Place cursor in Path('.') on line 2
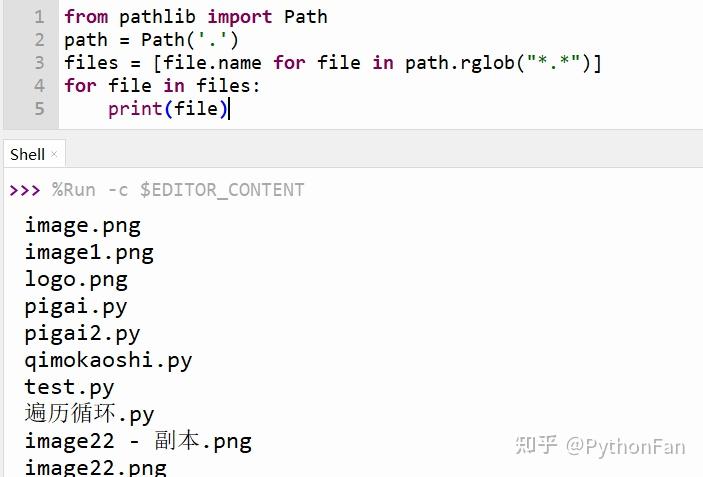This screenshot has width=703, height=477. coord(190,40)
